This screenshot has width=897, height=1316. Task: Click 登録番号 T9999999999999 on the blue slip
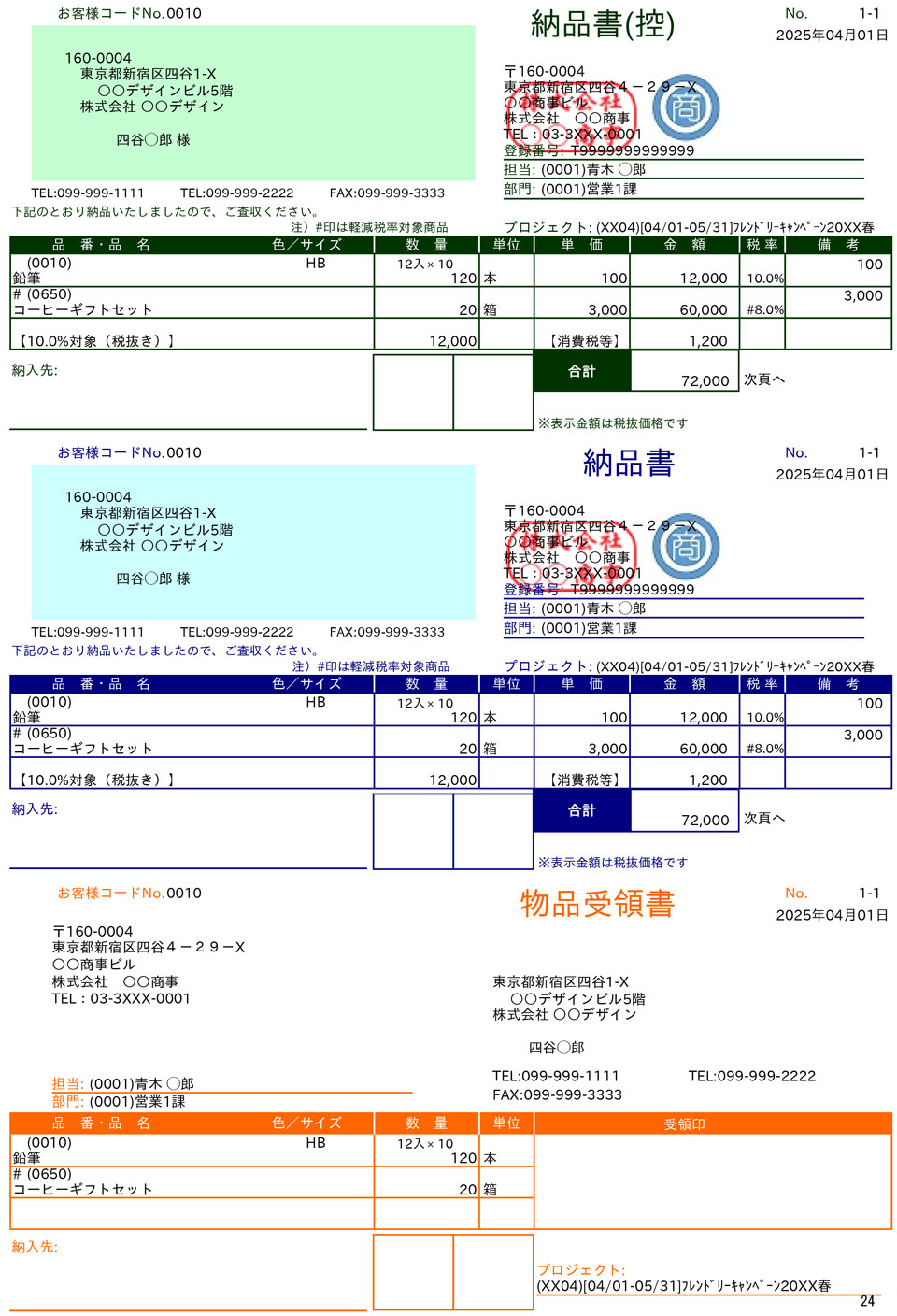click(599, 590)
